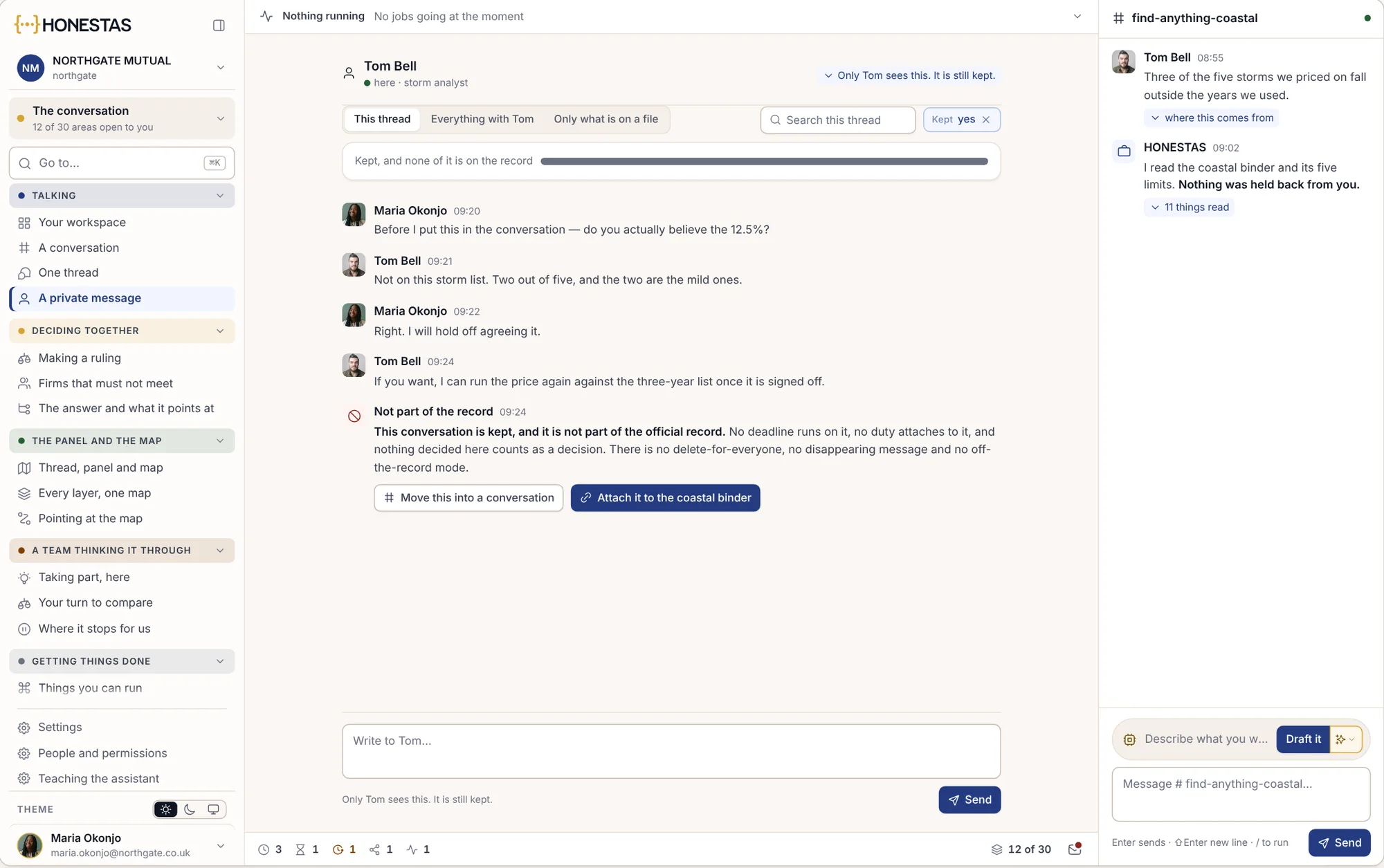Click the assistant chip icon in describe box
Image resolution: width=1384 pixels, height=868 pixels.
coord(1129,739)
